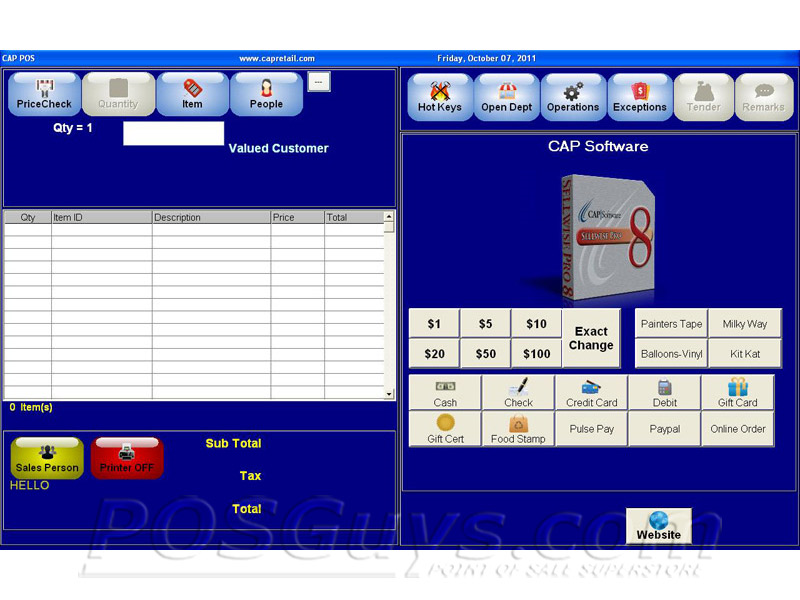800x600 pixels.
Task: Choose the Paypal tender type
Action: coord(665,429)
